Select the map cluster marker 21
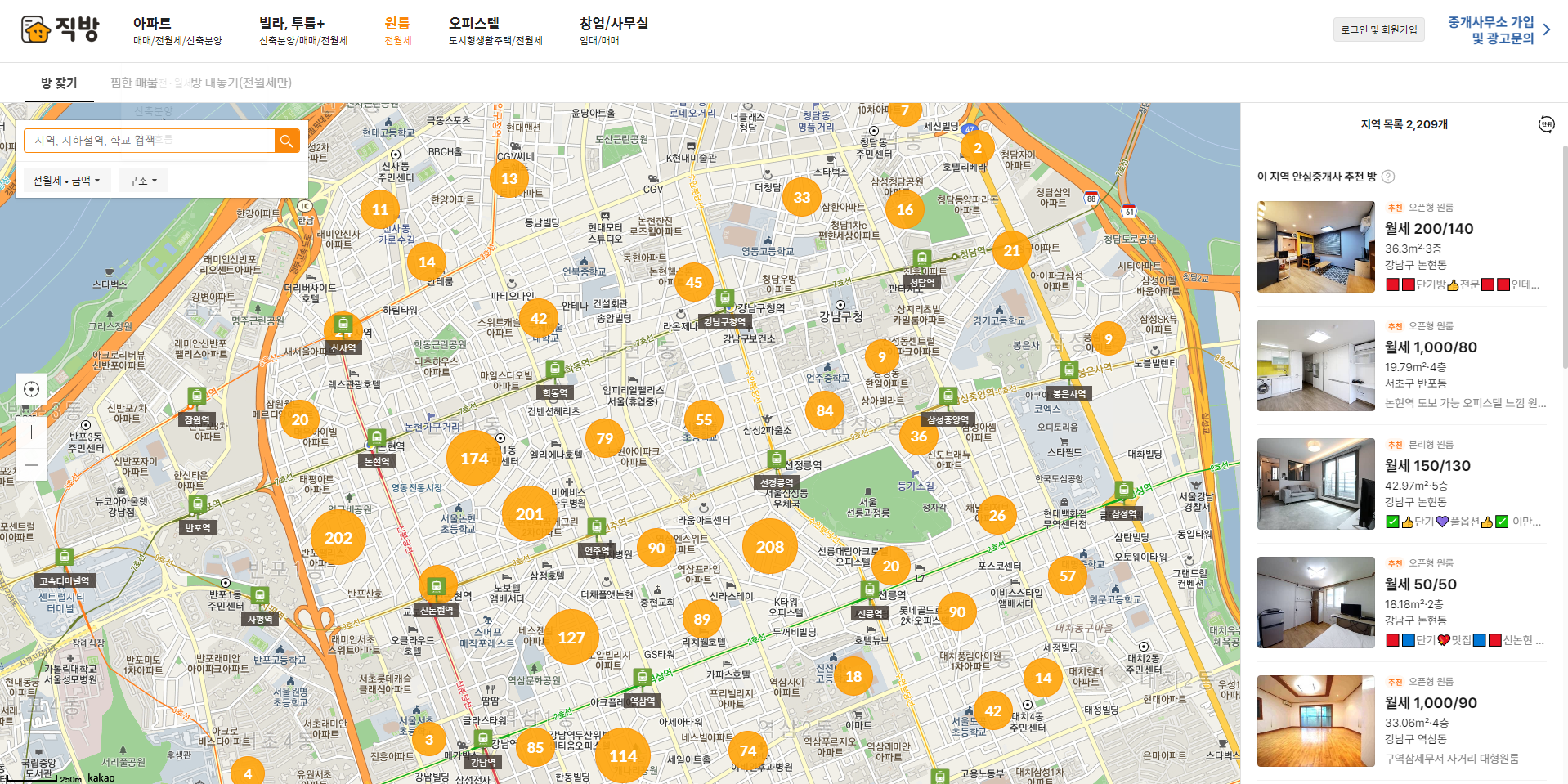This screenshot has height=784, width=1568. pos(1012,251)
